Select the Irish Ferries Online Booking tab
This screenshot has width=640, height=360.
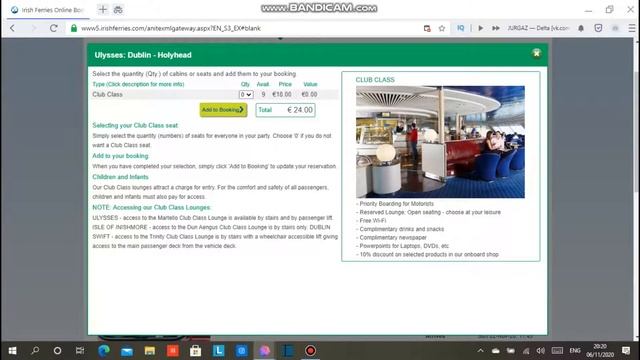tap(48, 10)
